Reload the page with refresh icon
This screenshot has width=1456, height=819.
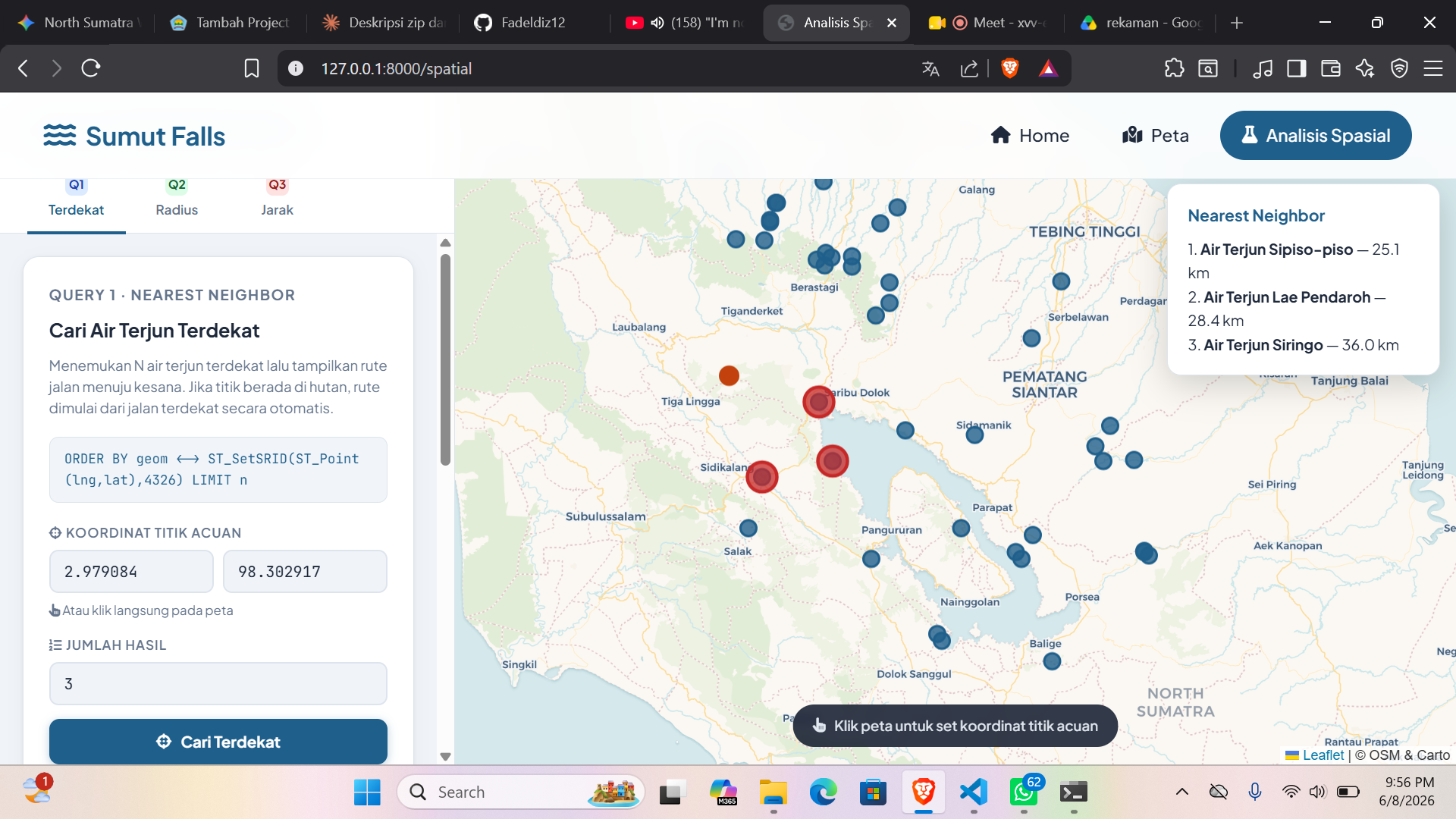(x=90, y=68)
